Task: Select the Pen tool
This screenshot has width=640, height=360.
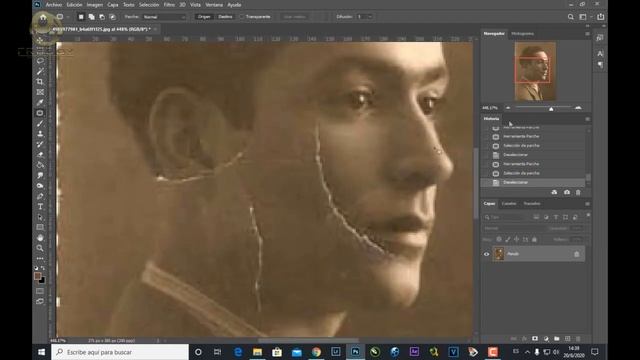Action: point(40,196)
